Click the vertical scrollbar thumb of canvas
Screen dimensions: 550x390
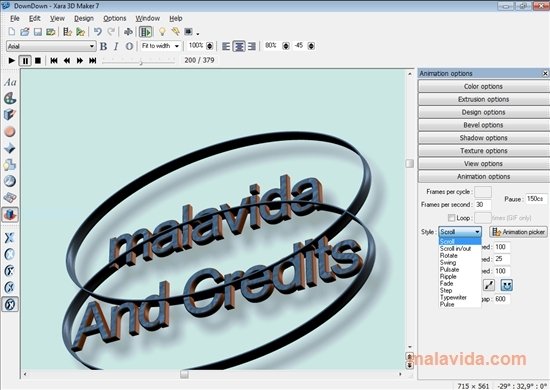pyautogui.click(x=410, y=163)
